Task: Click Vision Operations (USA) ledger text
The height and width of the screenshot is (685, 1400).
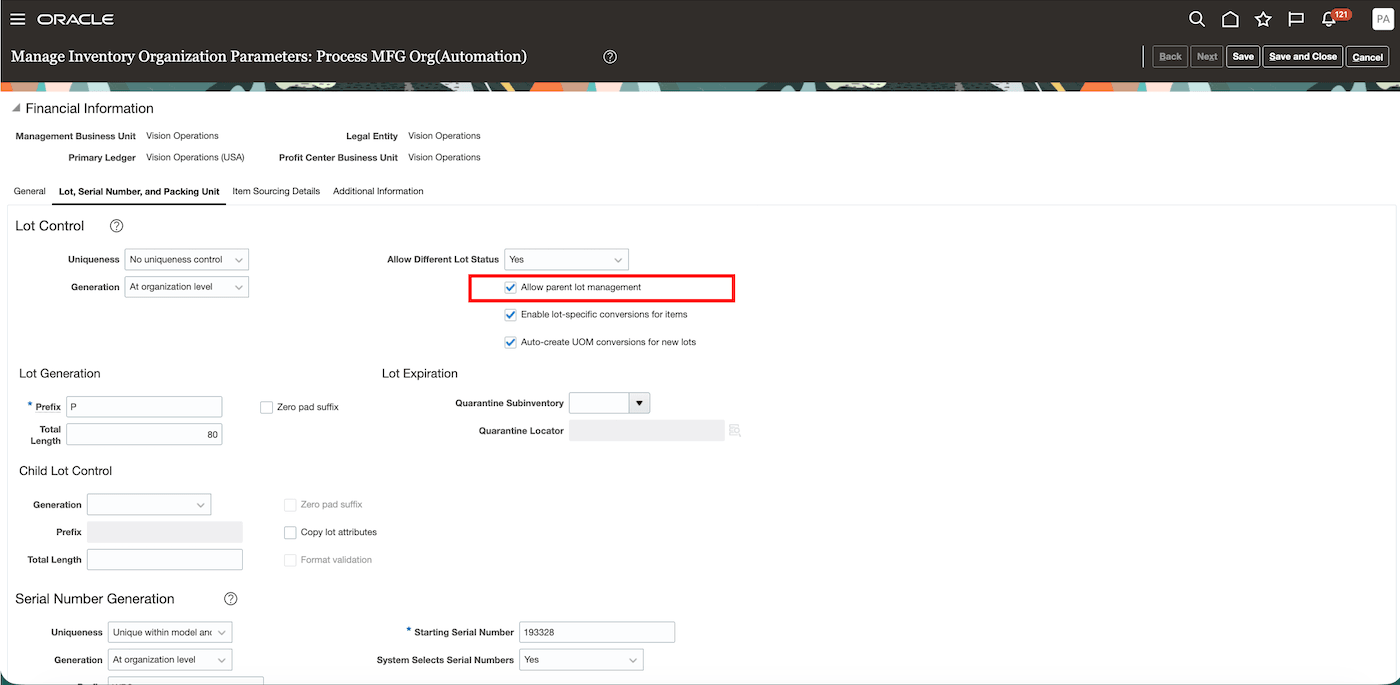Action: pyautogui.click(x=195, y=157)
